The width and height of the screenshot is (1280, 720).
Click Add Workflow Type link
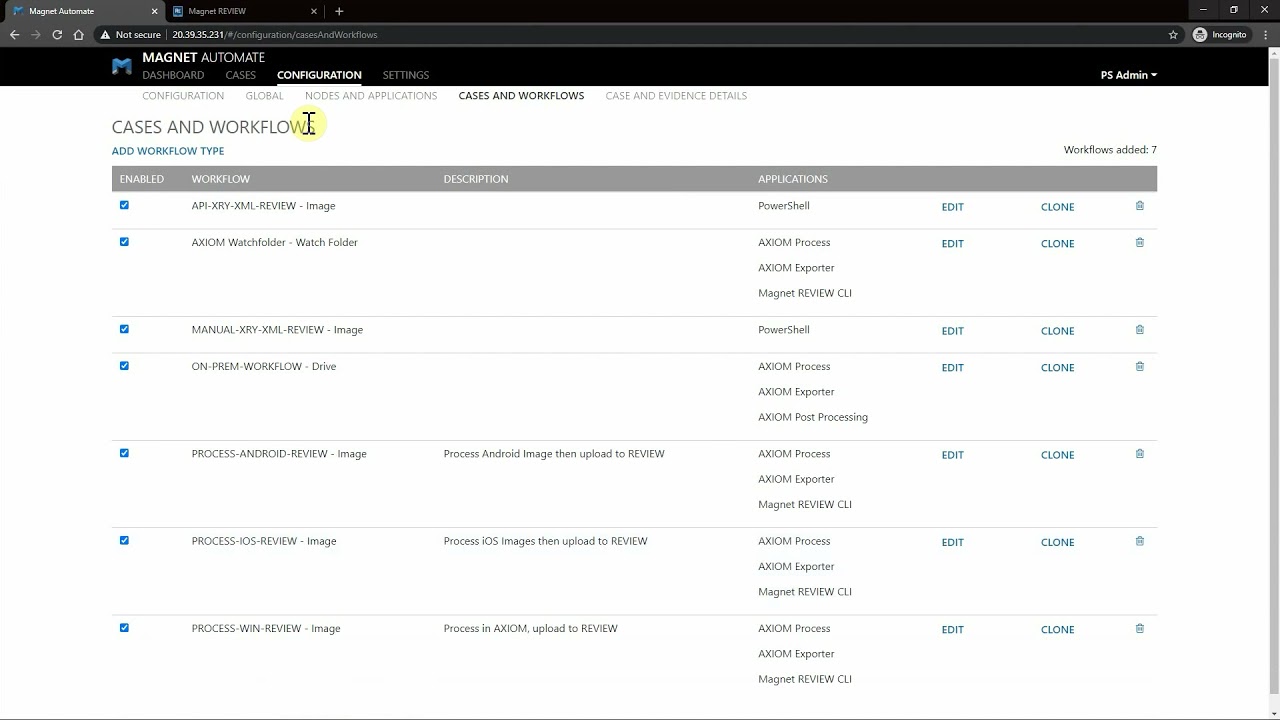click(168, 151)
